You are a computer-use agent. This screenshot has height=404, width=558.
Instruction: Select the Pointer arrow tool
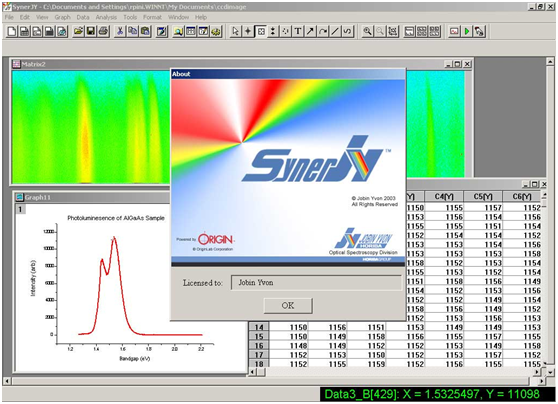coord(235,32)
